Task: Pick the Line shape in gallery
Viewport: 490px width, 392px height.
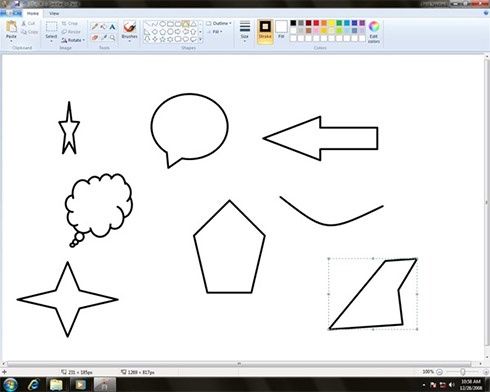Action: pyautogui.click(x=147, y=24)
